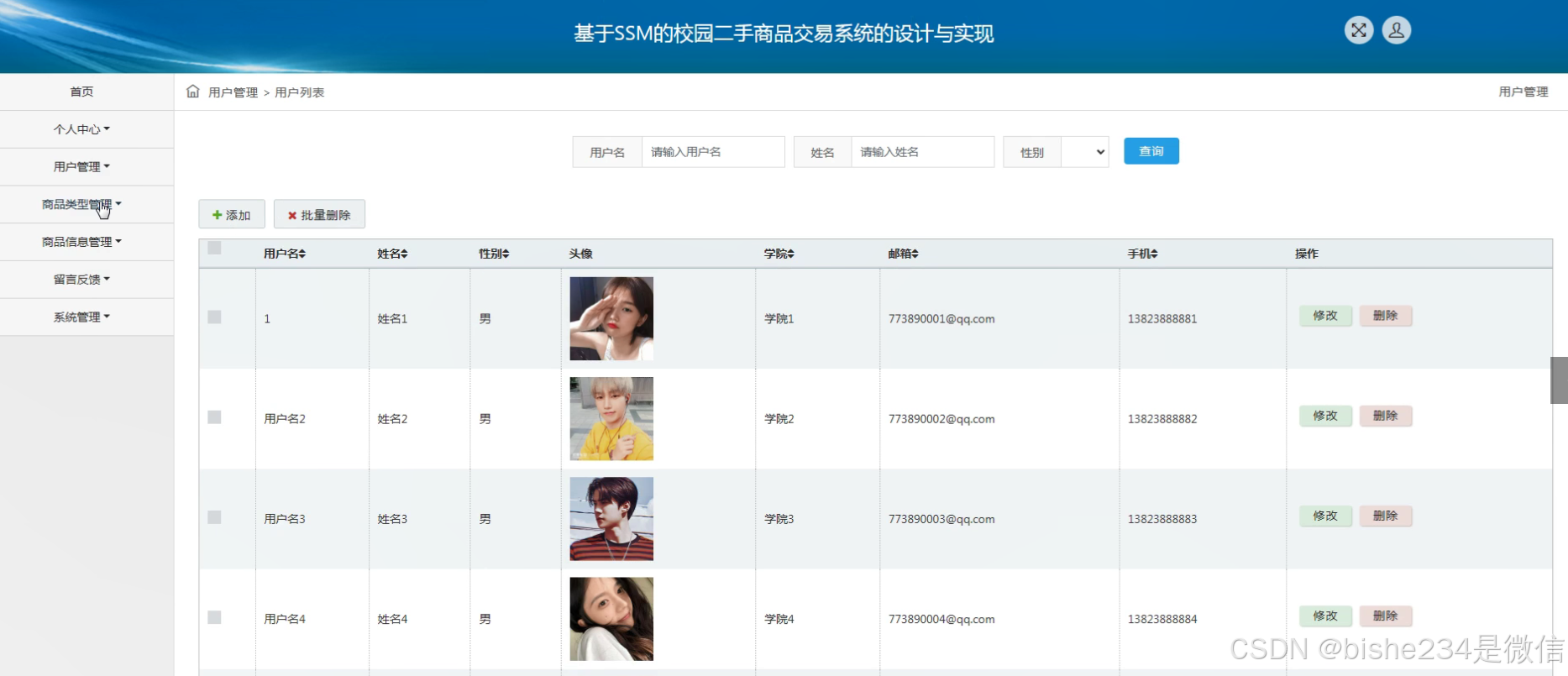Sort table by 手机 column arrows
The width and height of the screenshot is (1568, 676).
click(x=1154, y=254)
